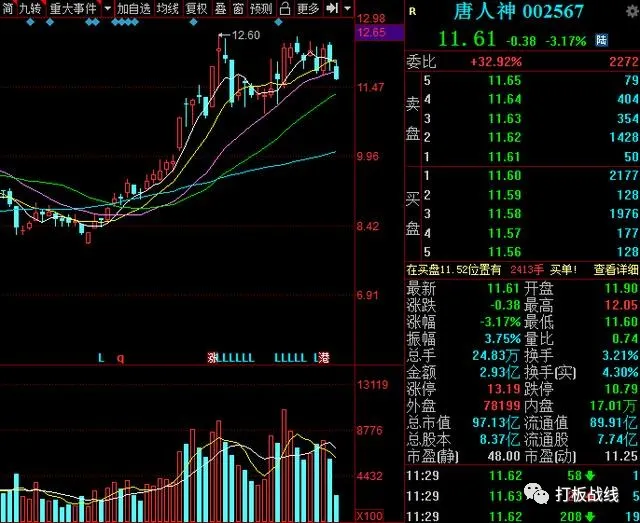Click the 13119 volume axis label
Image resolution: width=640 pixels, height=523 pixels.
click(x=373, y=385)
